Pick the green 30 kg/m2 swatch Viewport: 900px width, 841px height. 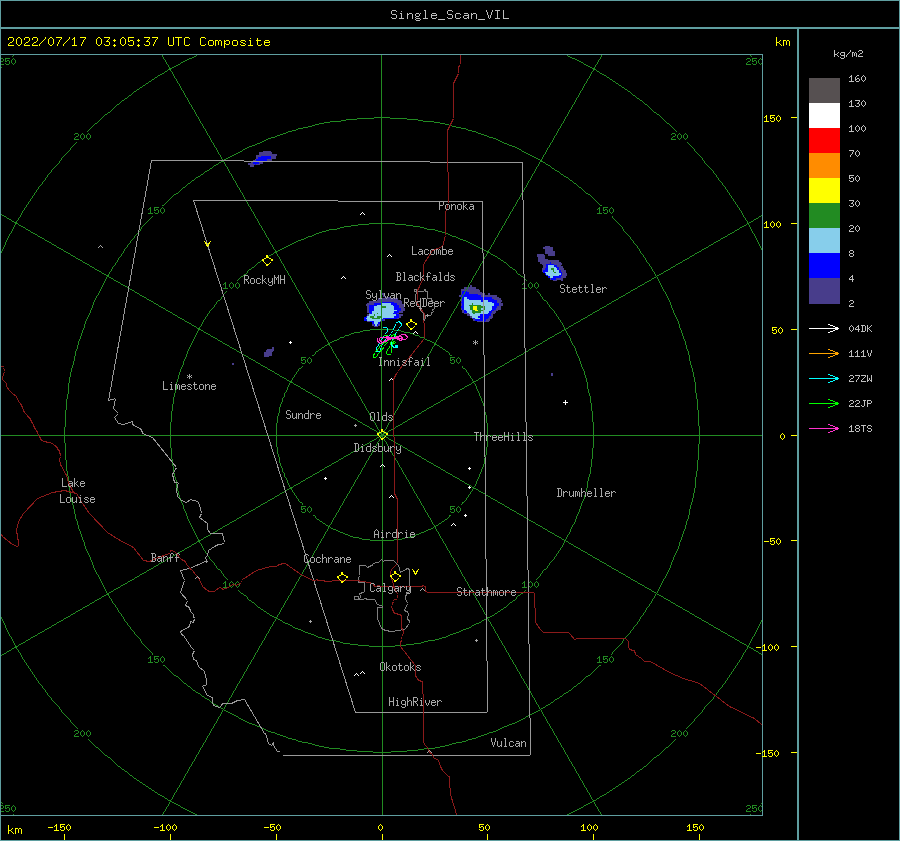(x=824, y=215)
